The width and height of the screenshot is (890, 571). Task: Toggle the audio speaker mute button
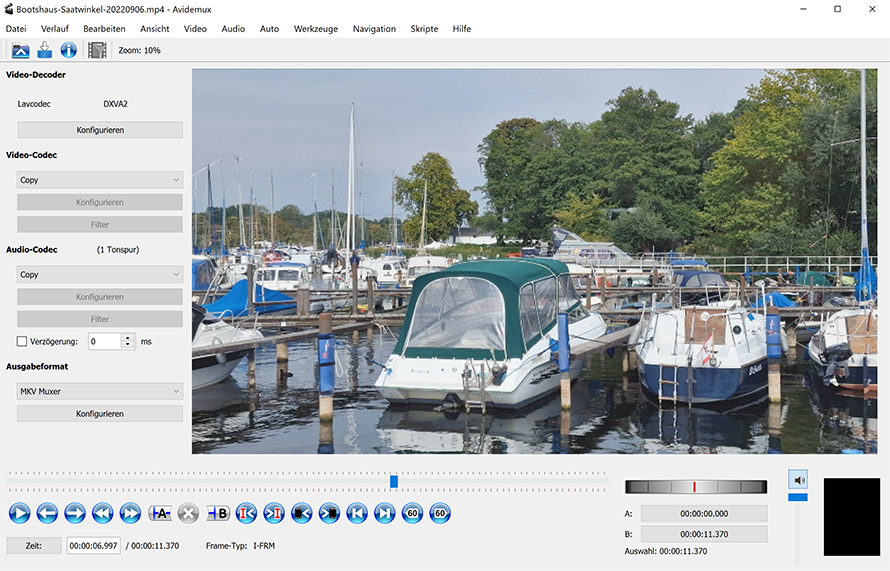pyautogui.click(x=797, y=479)
